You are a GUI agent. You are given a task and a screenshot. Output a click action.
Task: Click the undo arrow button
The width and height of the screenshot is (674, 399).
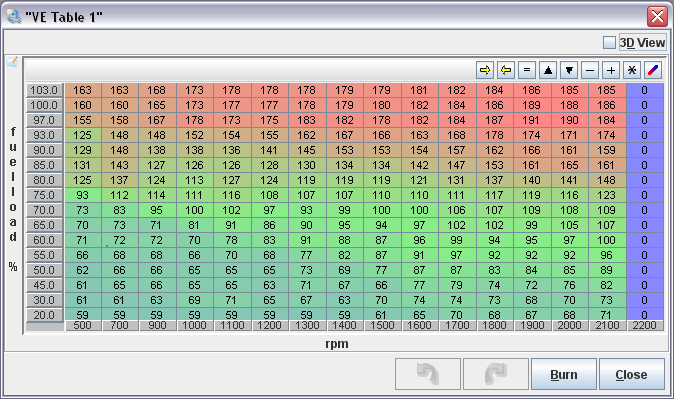click(428, 374)
